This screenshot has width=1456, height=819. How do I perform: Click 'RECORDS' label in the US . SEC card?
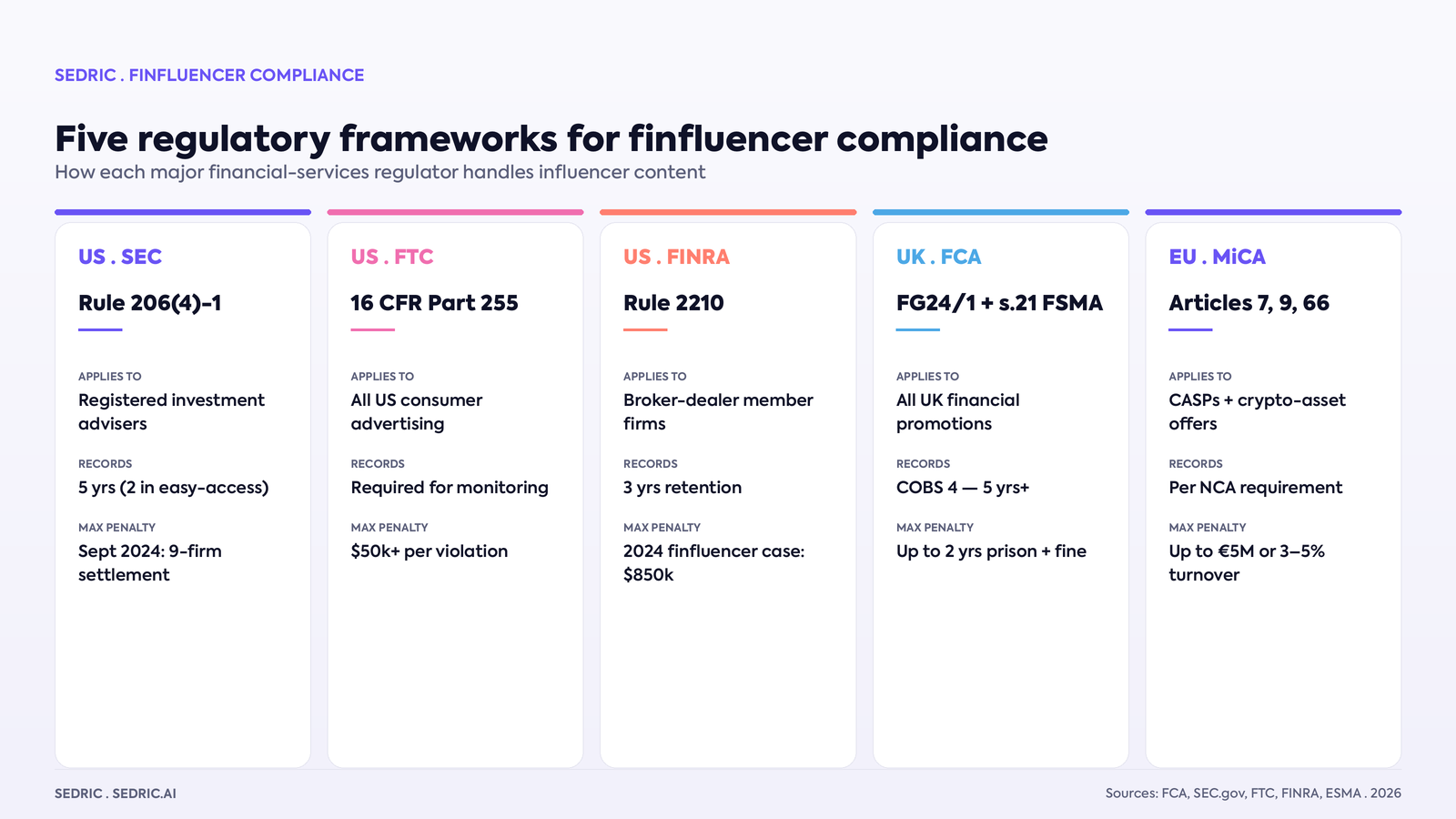click(106, 464)
